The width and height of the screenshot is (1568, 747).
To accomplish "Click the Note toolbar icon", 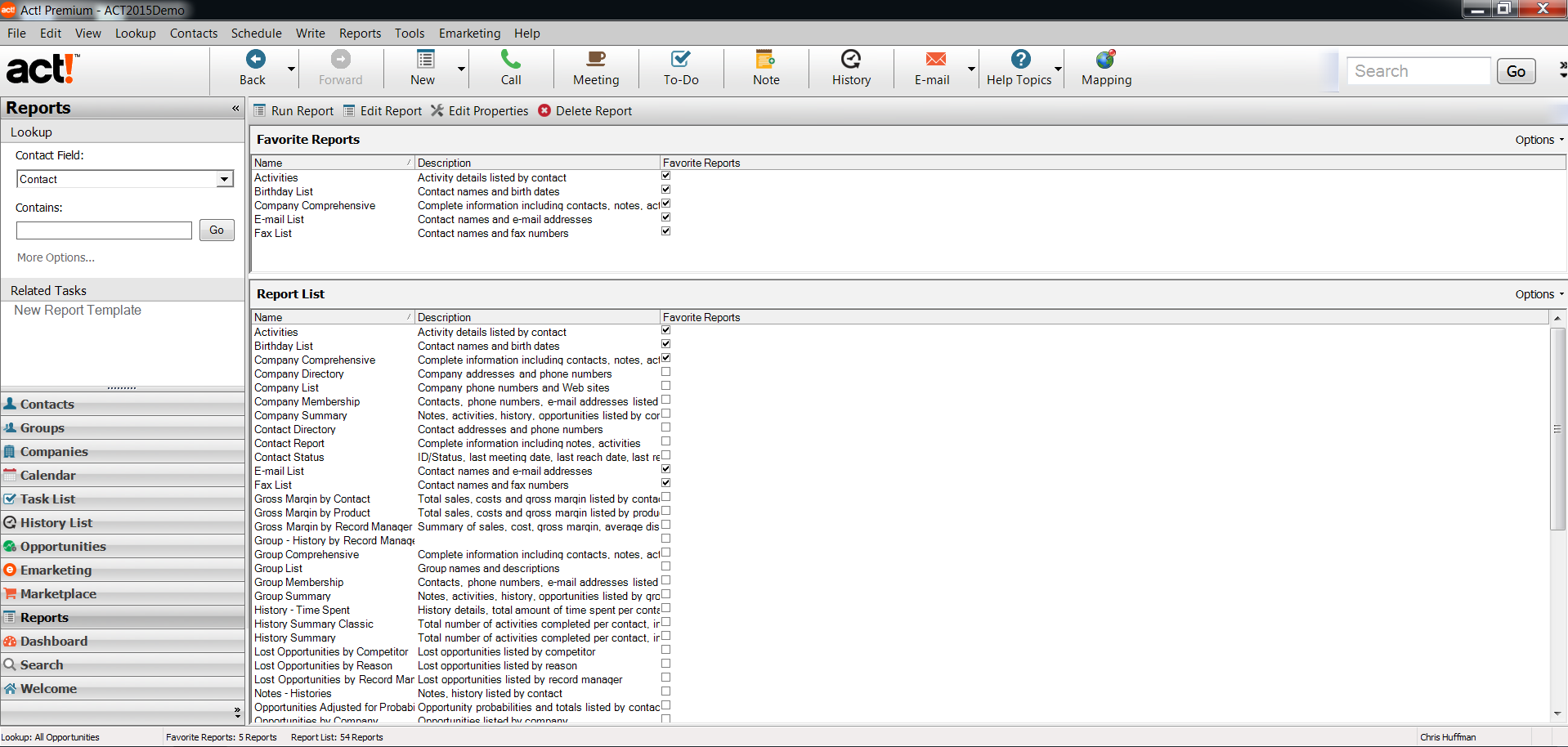I will tap(766, 60).
